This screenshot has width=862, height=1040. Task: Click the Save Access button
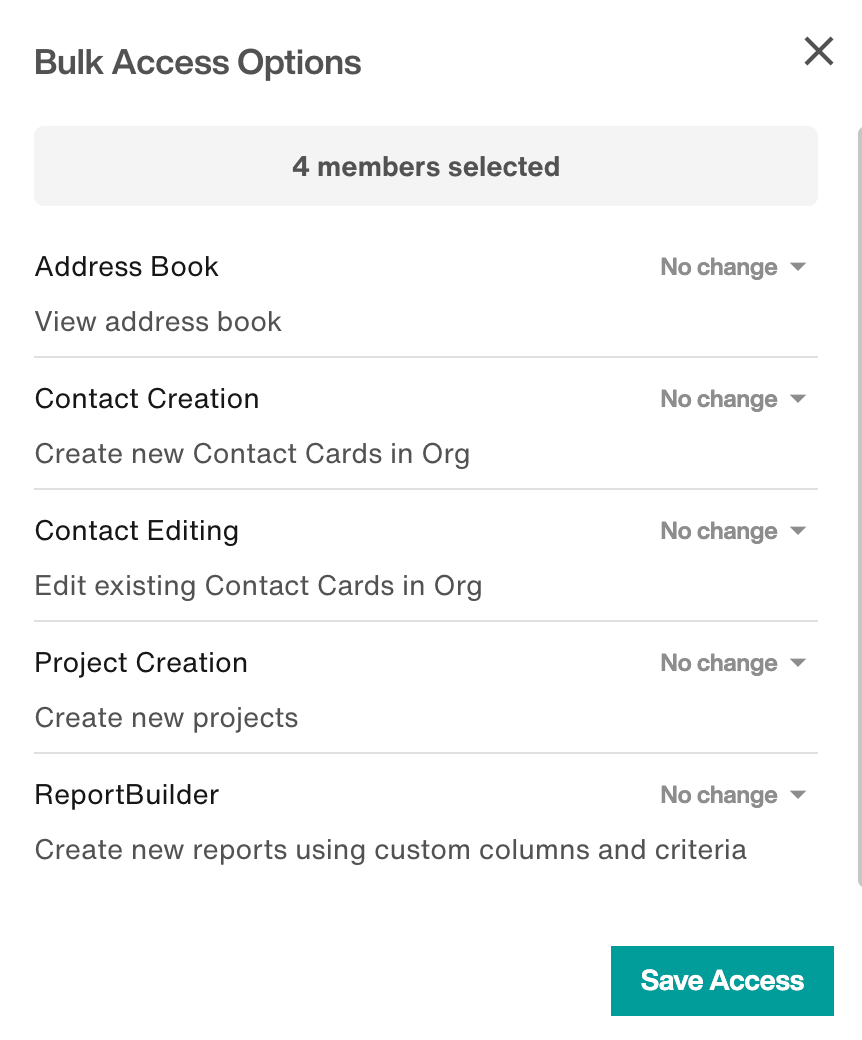722,980
